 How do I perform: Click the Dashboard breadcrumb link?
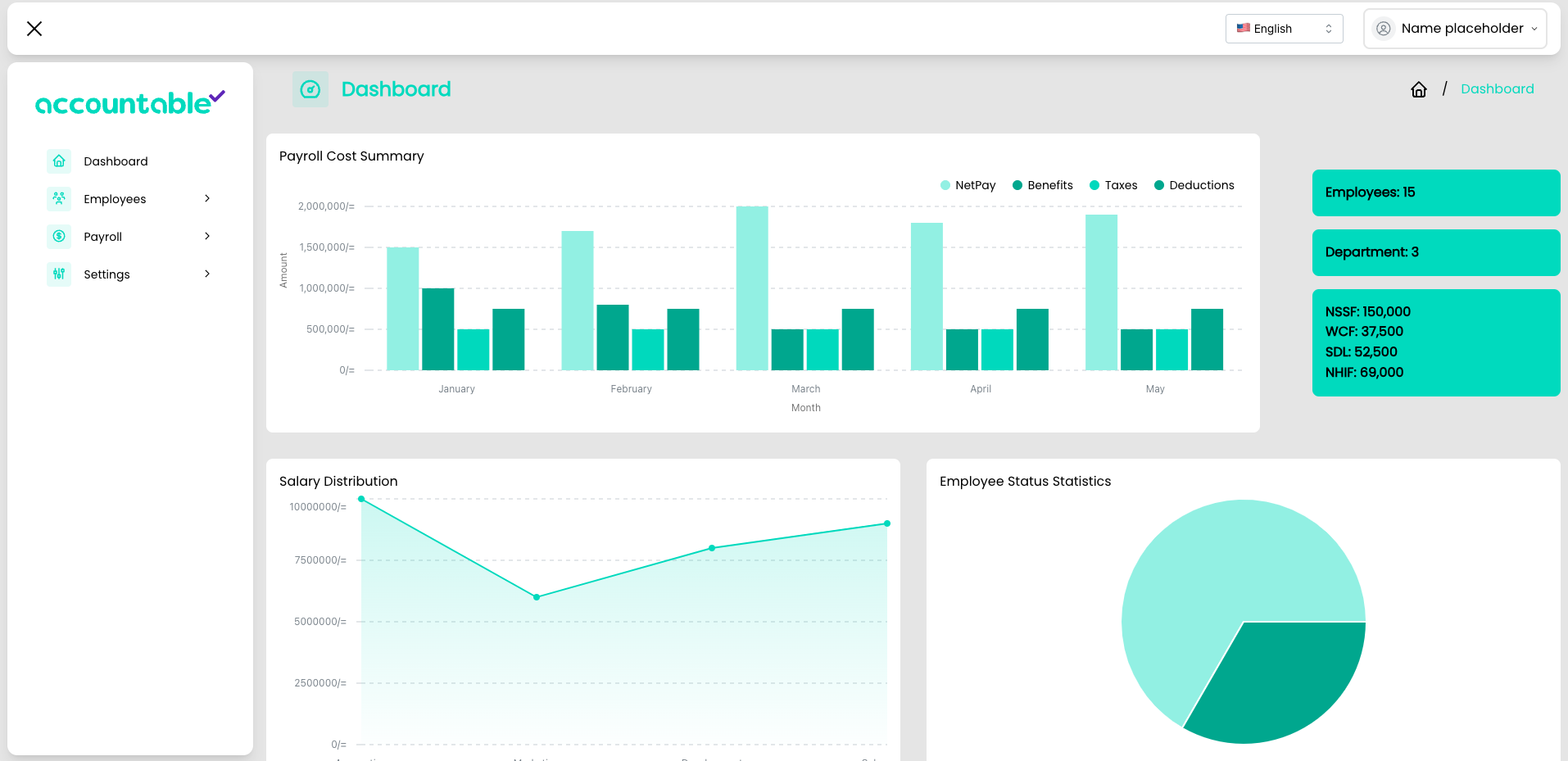pyautogui.click(x=1497, y=89)
